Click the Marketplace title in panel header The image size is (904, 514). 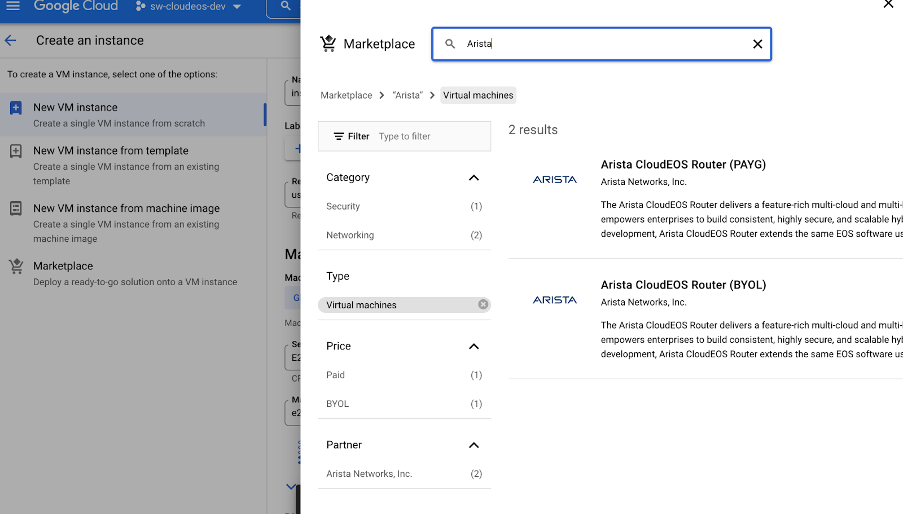click(x=379, y=44)
